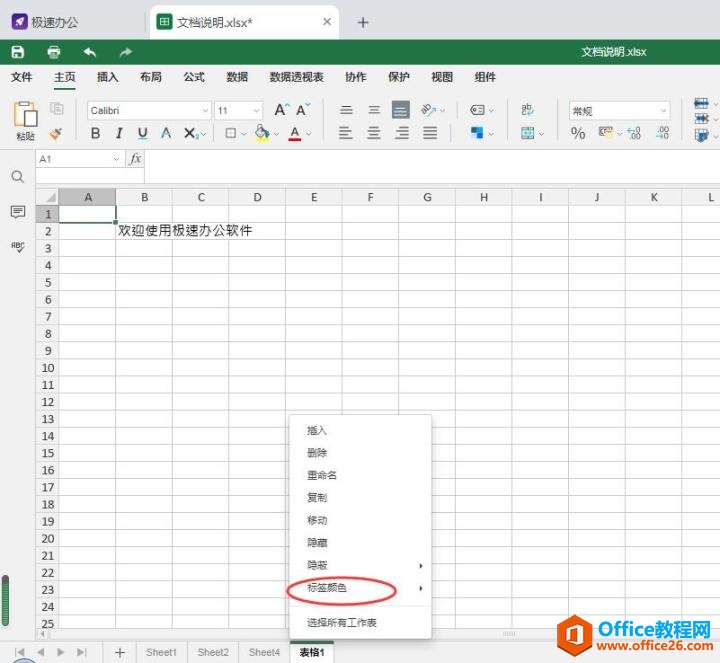Choose 选择所有工作表 in the context menu

(x=342, y=623)
